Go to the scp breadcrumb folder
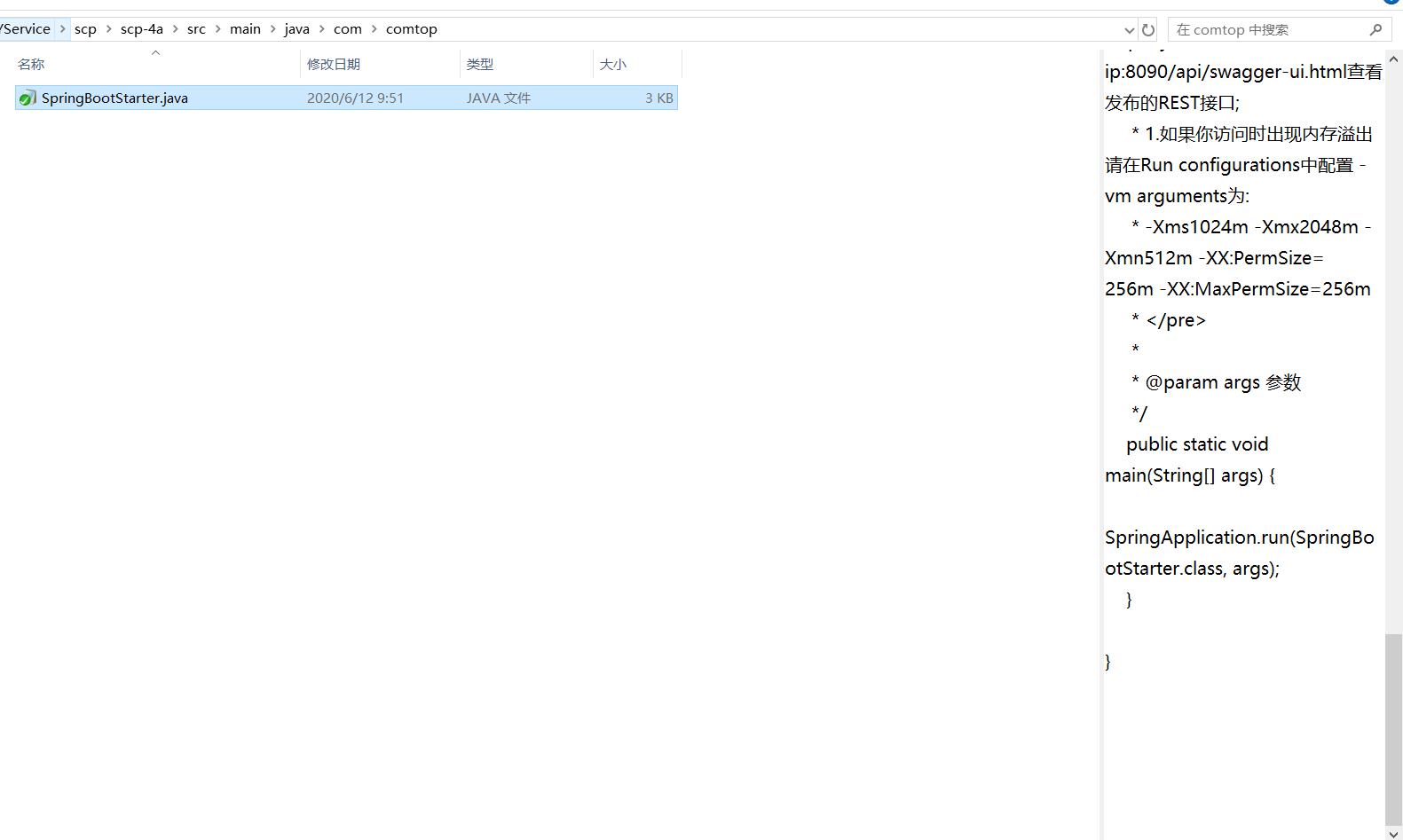Viewport: 1403px width, 840px height. (85, 28)
